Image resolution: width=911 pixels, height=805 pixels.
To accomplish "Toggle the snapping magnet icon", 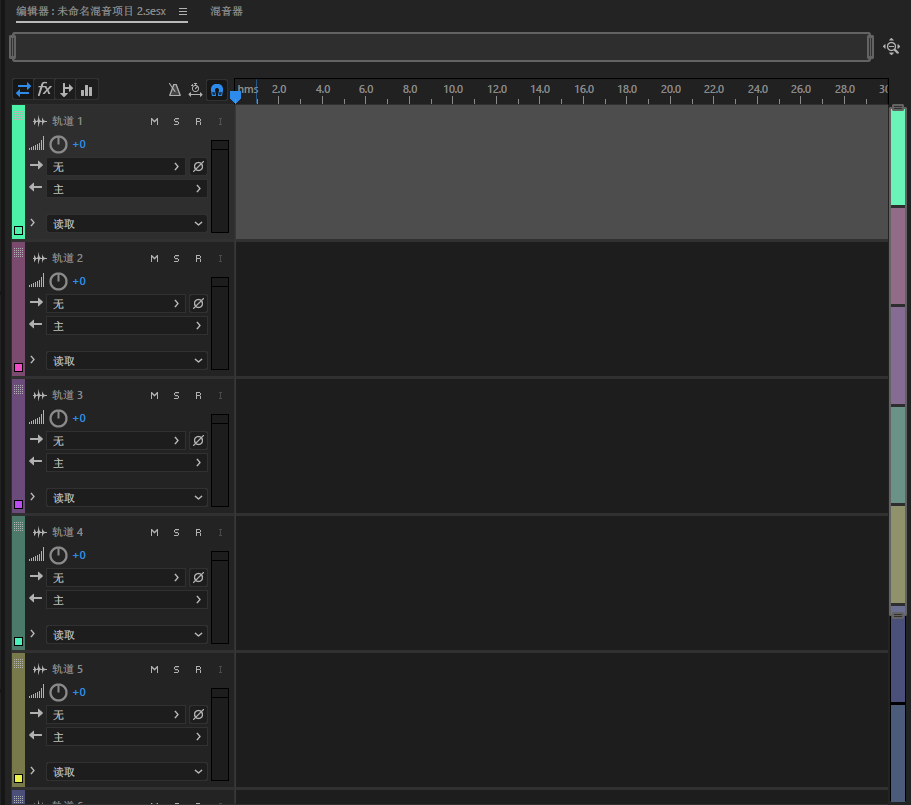I will click(x=217, y=90).
